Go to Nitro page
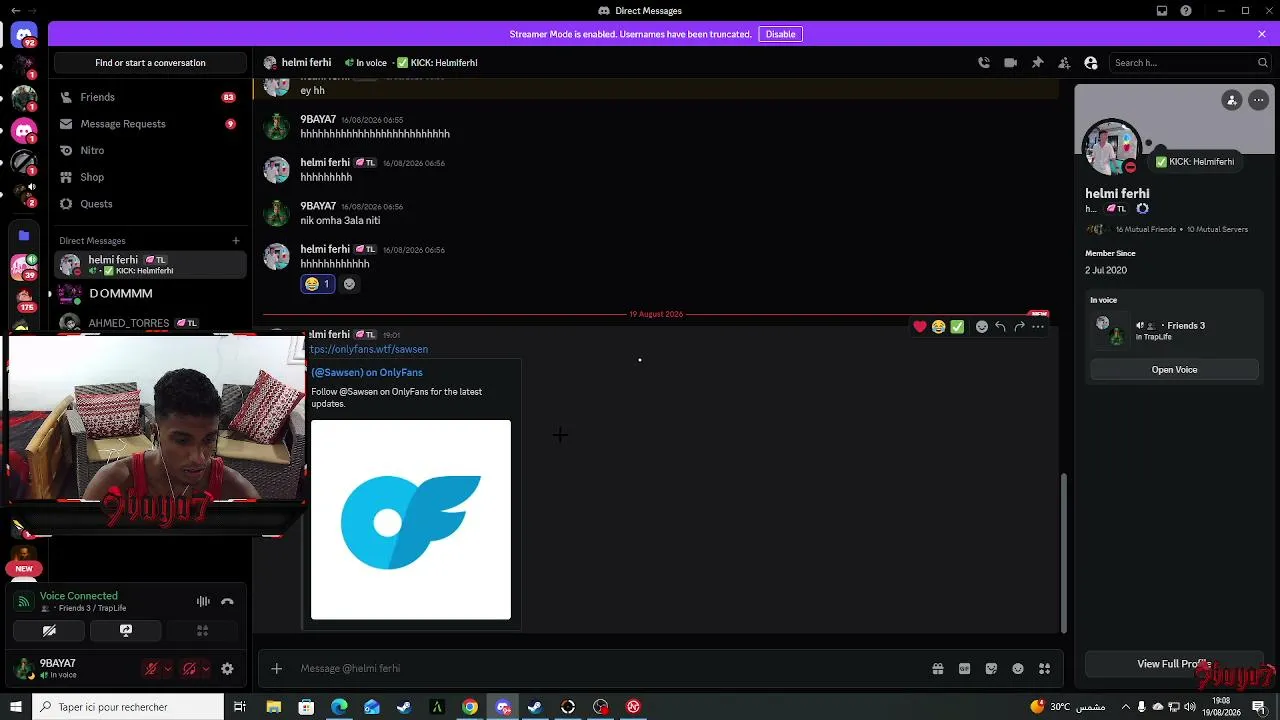 [x=150, y=150]
